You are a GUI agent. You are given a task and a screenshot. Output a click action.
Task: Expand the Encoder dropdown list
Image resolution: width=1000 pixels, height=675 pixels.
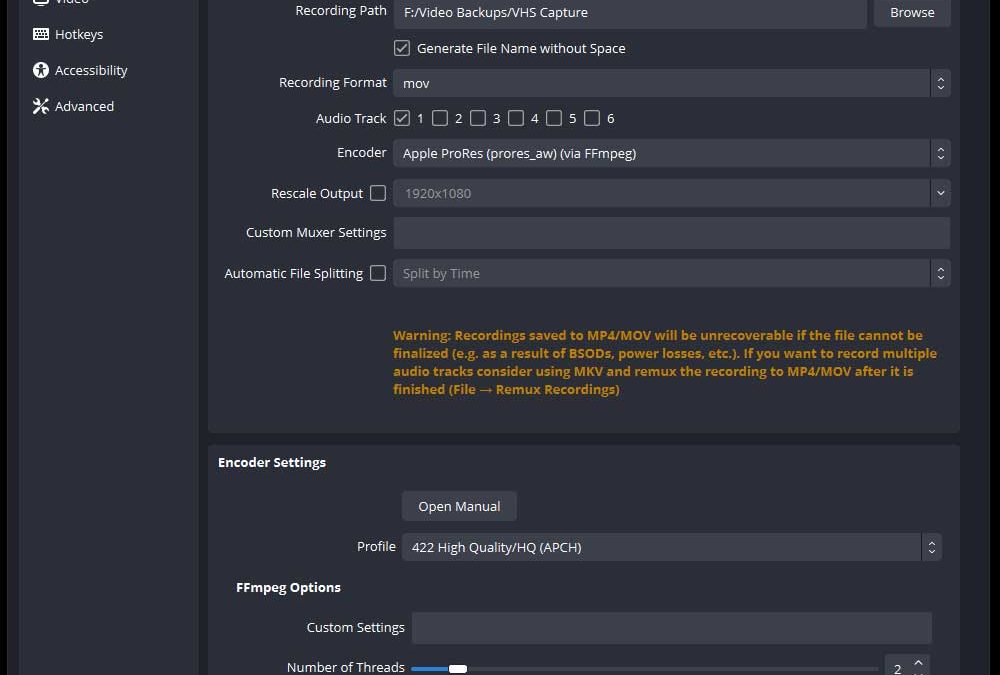point(670,153)
